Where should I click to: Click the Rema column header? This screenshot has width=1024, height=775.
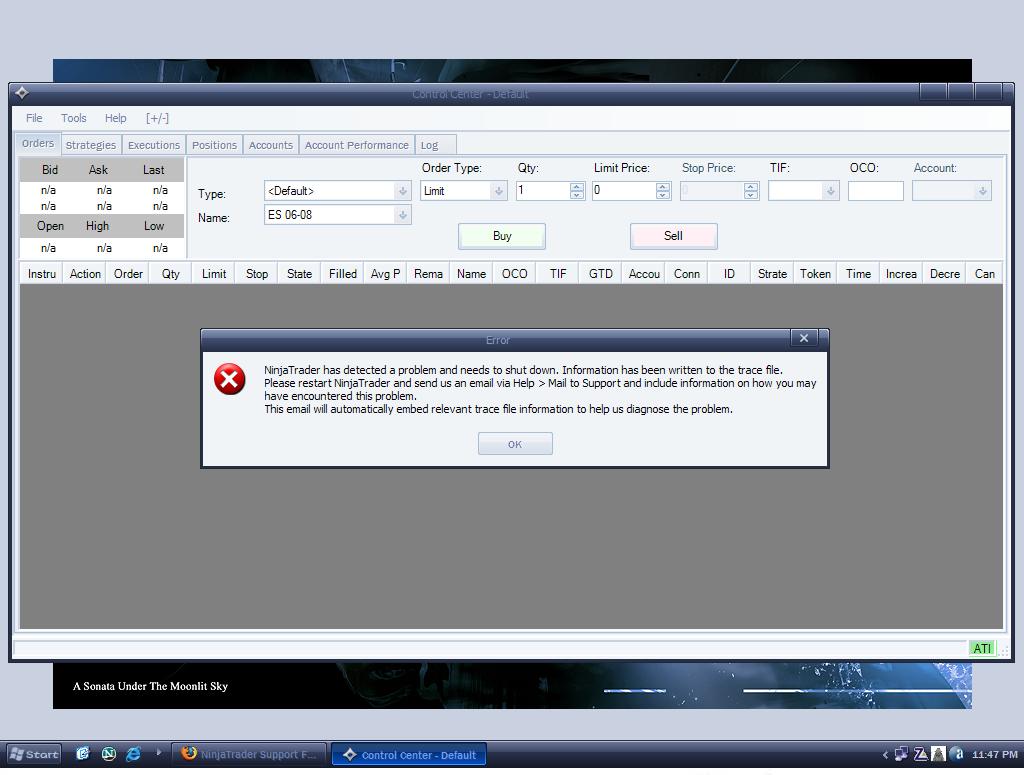point(428,274)
